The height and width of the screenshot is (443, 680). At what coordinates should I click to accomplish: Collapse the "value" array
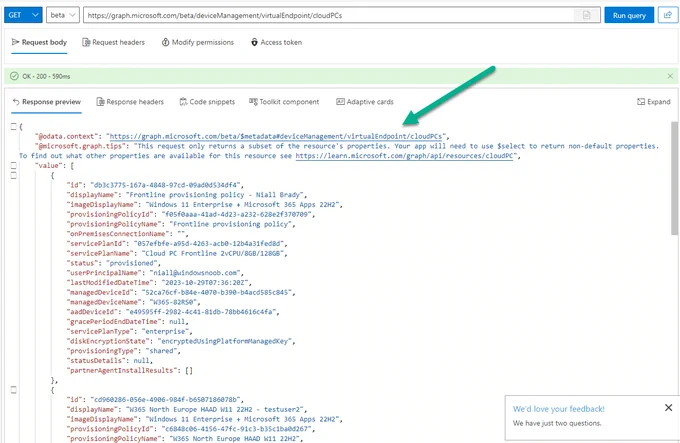click(13, 166)
